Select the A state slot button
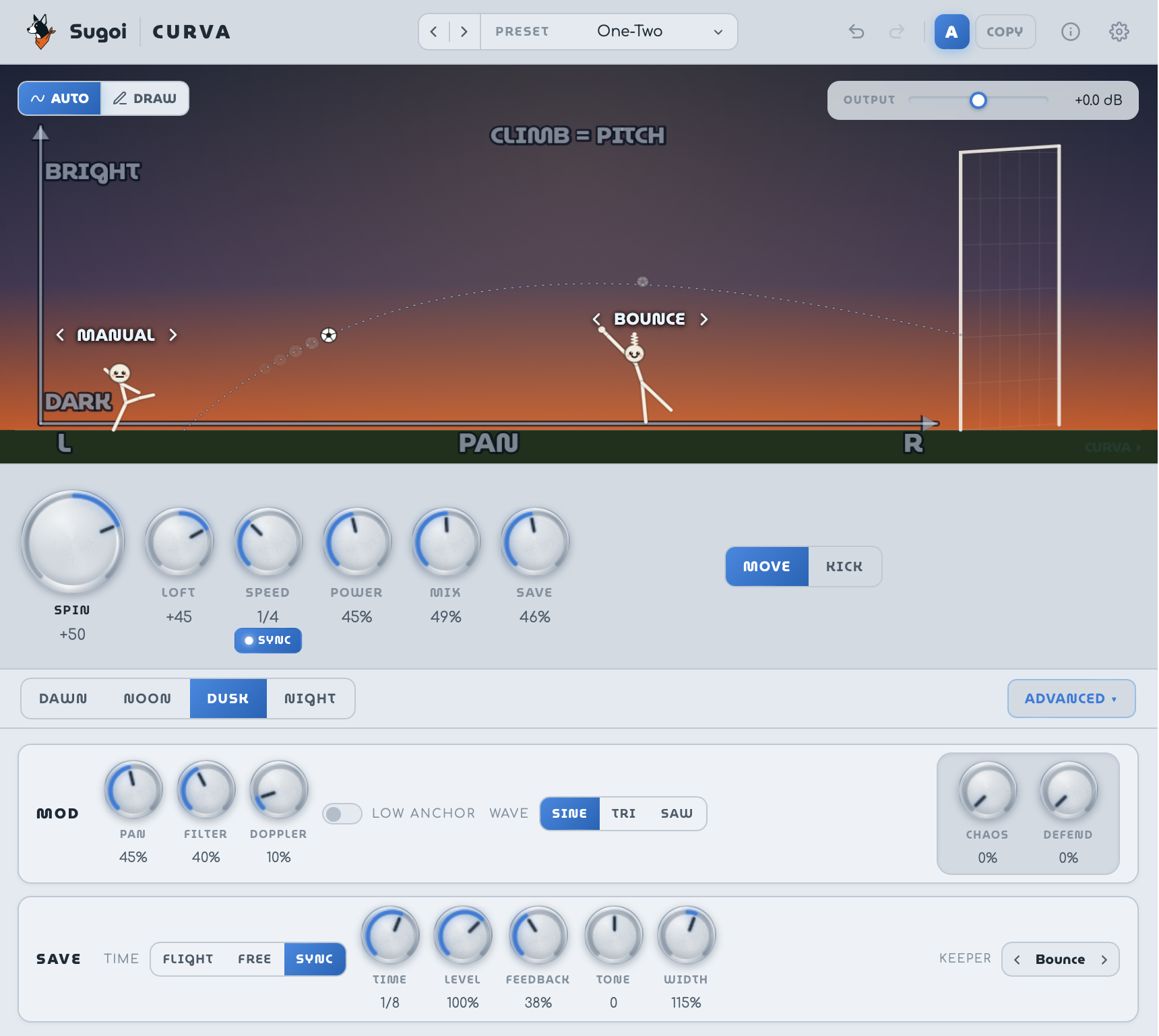This screenshot has width=1159, height=1036. (x=951, y=32)
